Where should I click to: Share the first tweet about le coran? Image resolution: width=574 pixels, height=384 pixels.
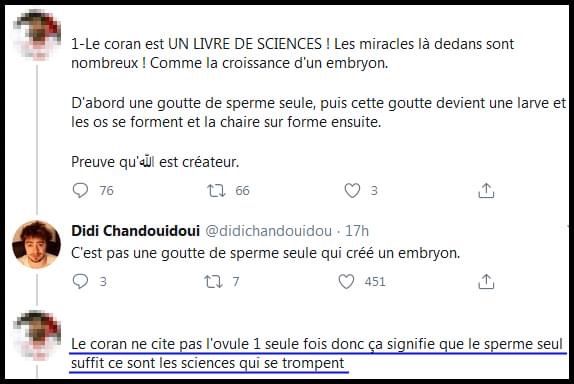point(486,191)
